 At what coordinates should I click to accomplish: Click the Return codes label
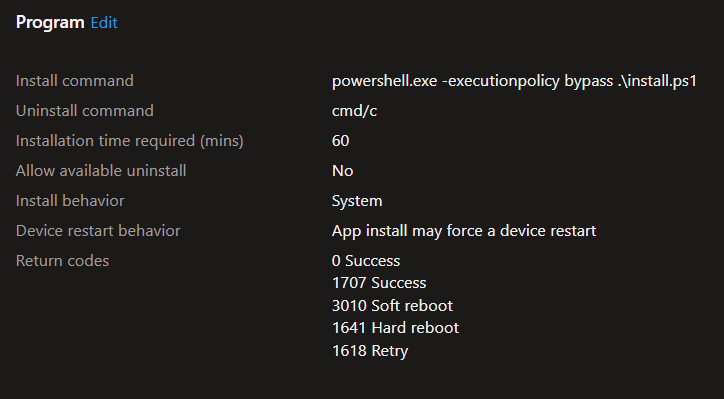[62, 261]
